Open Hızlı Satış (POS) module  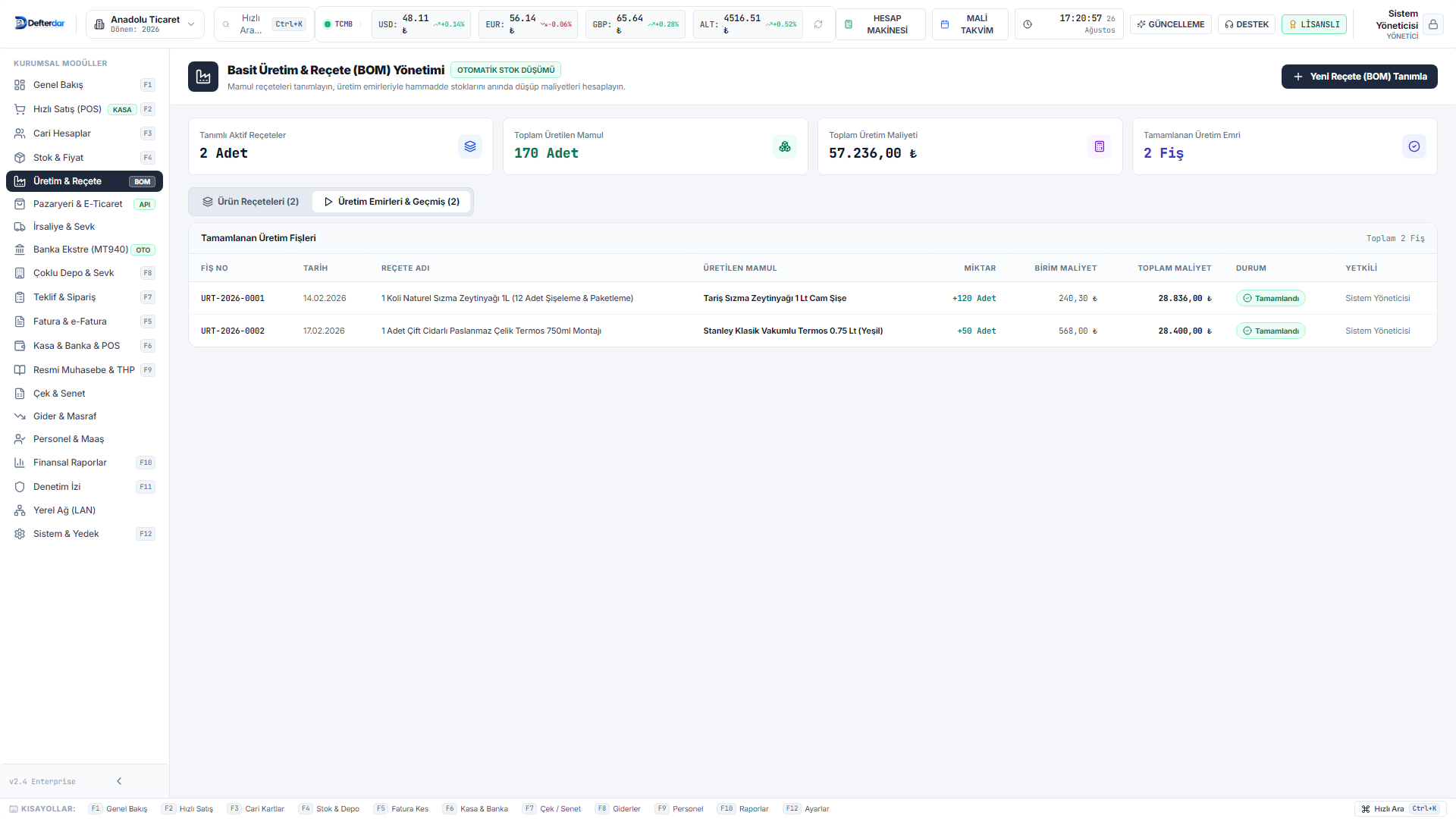point(84,109)
